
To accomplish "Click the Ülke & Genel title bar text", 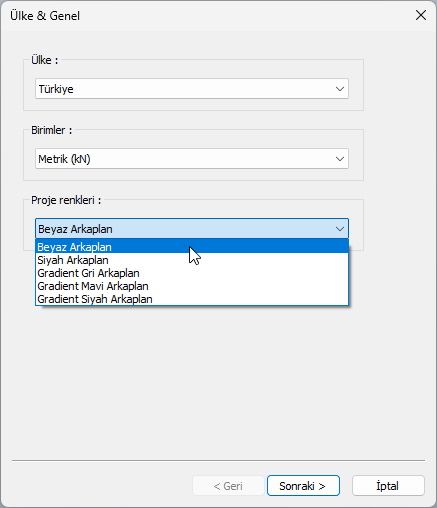I will click(x=45, y=16).
